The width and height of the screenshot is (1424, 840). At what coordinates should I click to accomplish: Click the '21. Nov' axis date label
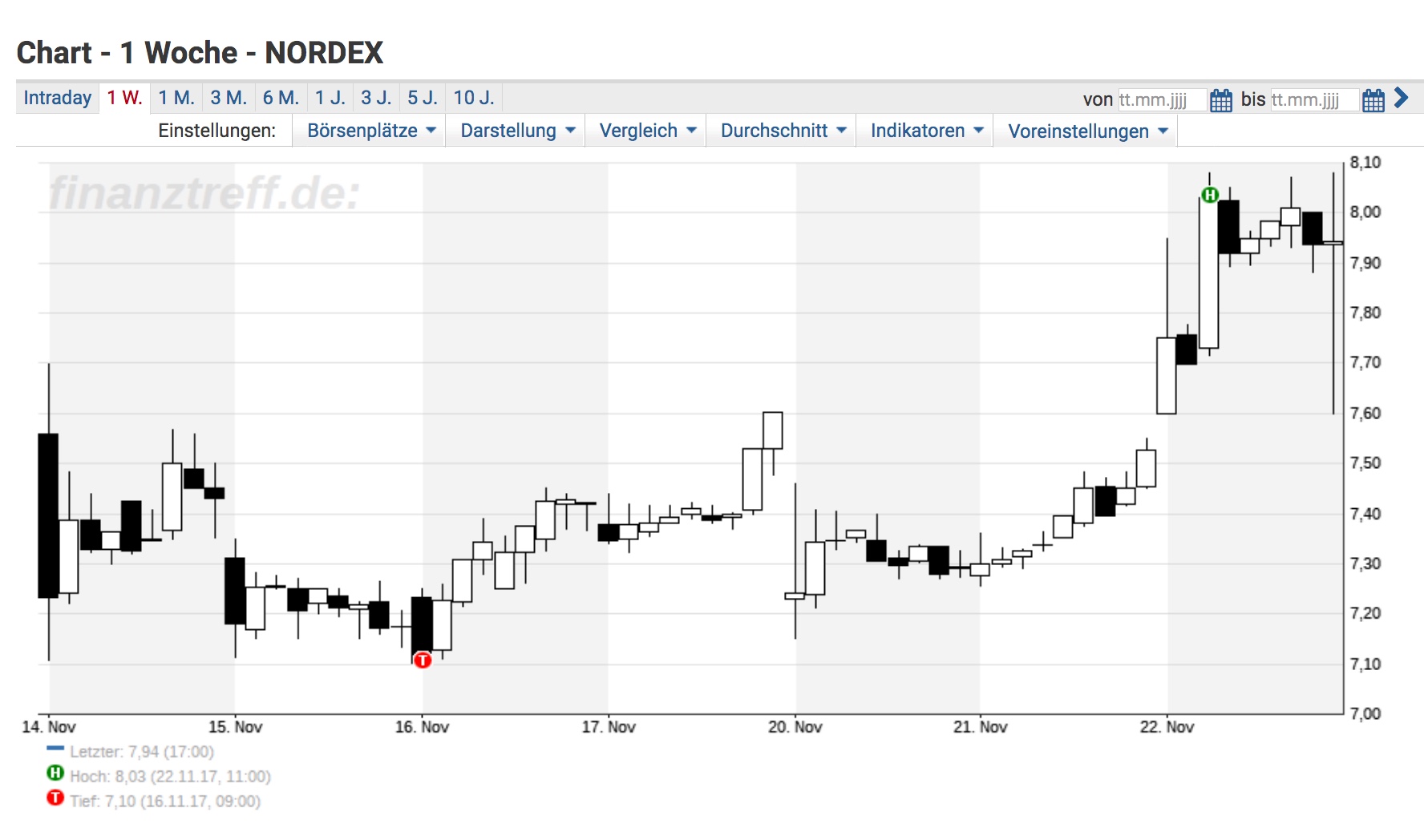981,727
